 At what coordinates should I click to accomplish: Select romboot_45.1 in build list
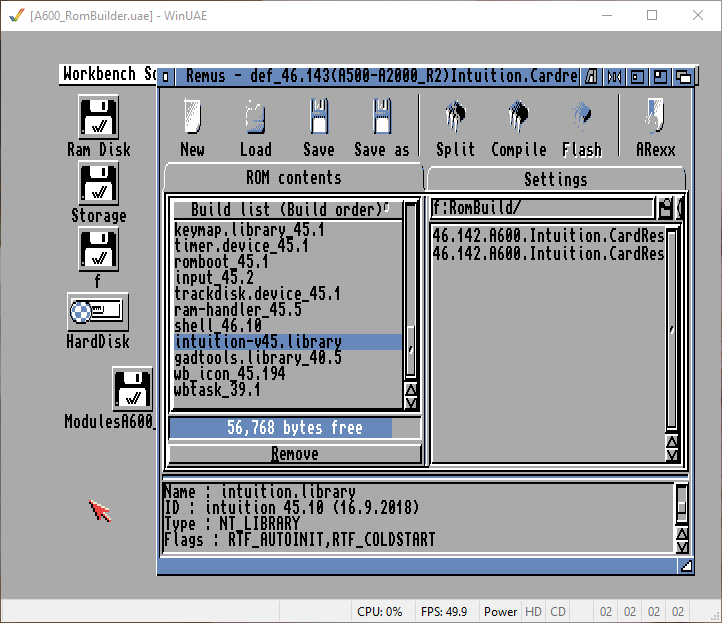tap(288, 262)
